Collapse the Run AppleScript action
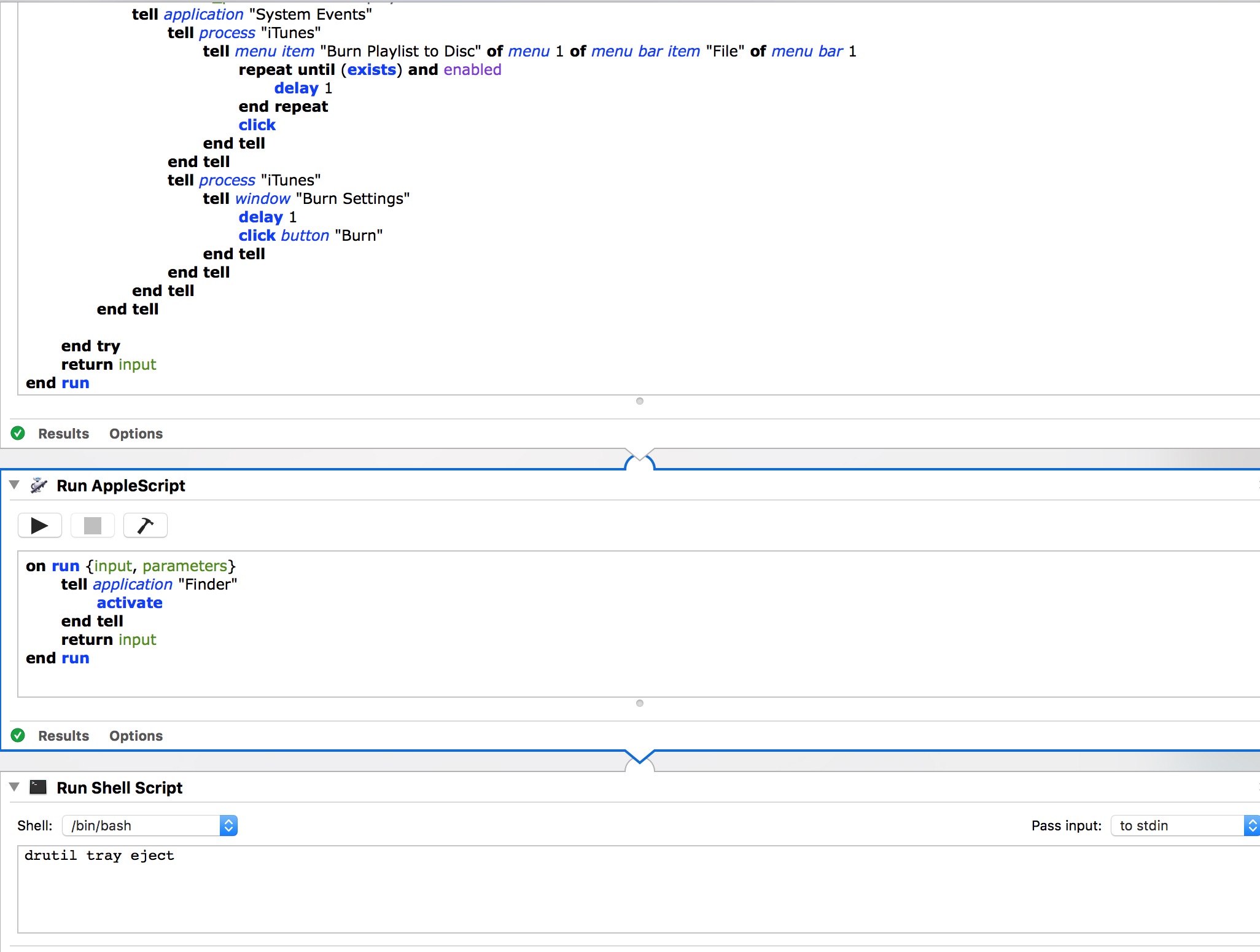The height and width of the screenshot is (952, 1260). point(14,485)
